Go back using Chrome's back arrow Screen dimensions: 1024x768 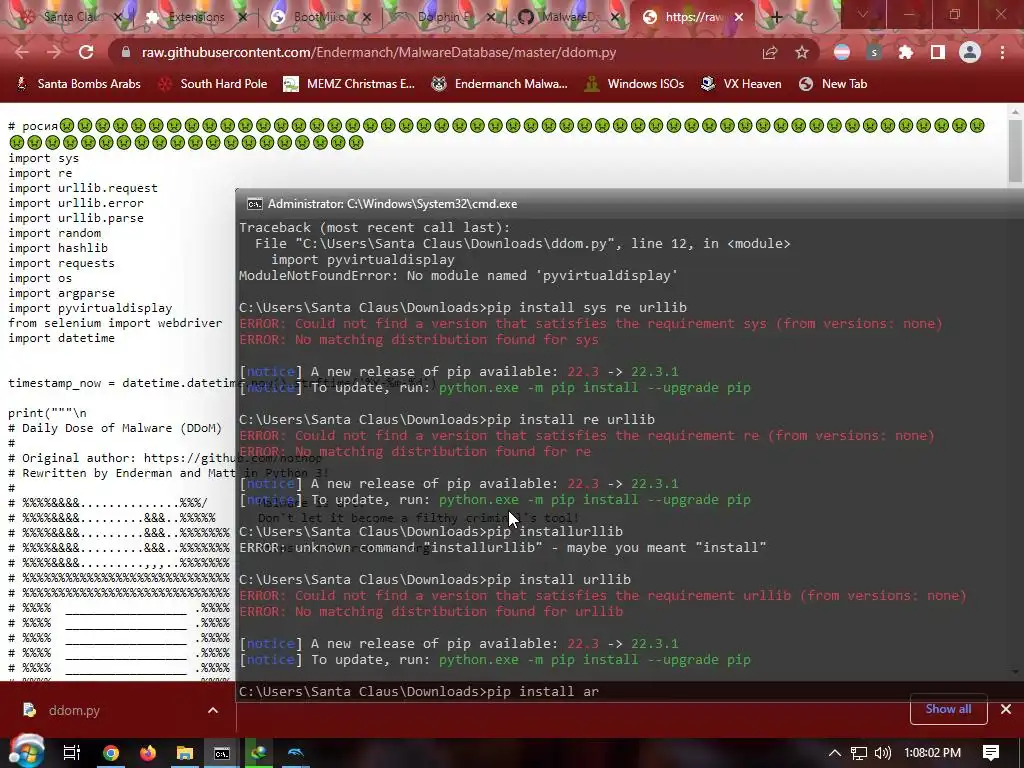[22, 52]
